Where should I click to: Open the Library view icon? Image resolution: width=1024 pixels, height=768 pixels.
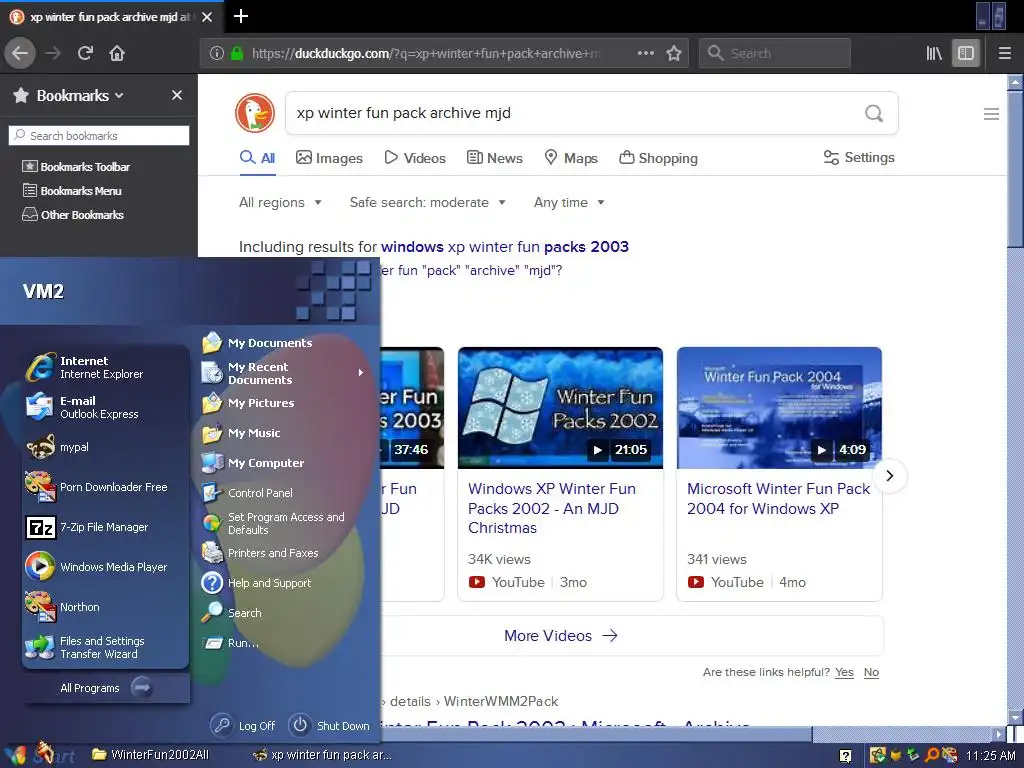(934, 53)
